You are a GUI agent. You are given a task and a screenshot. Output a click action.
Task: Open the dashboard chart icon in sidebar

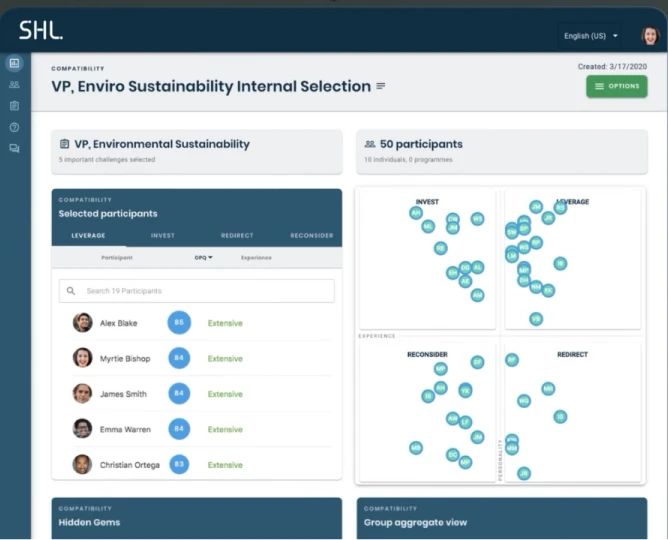(x=14, y=63)
